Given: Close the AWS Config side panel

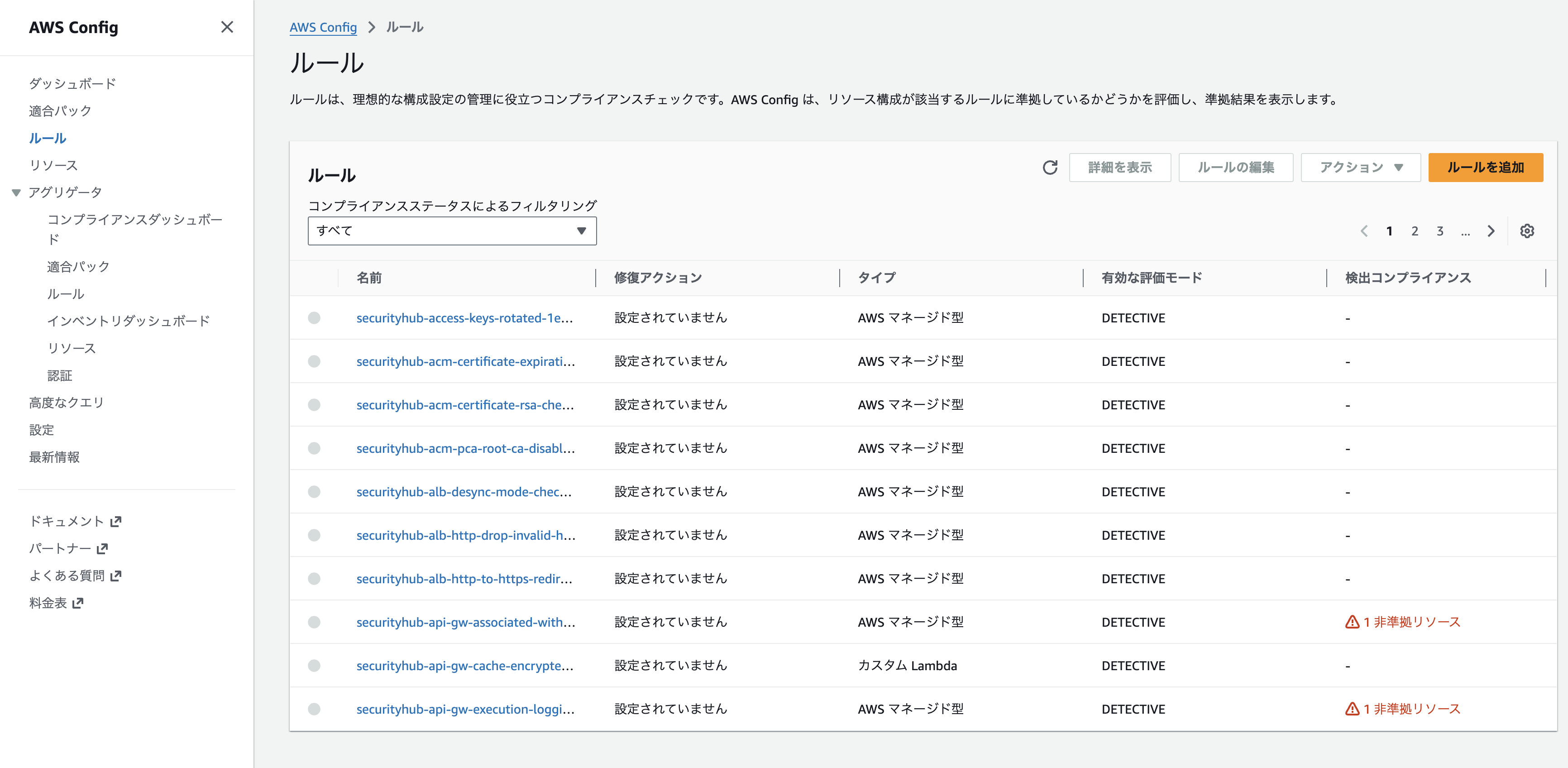Looking at the screenshot, I should 227,27.
